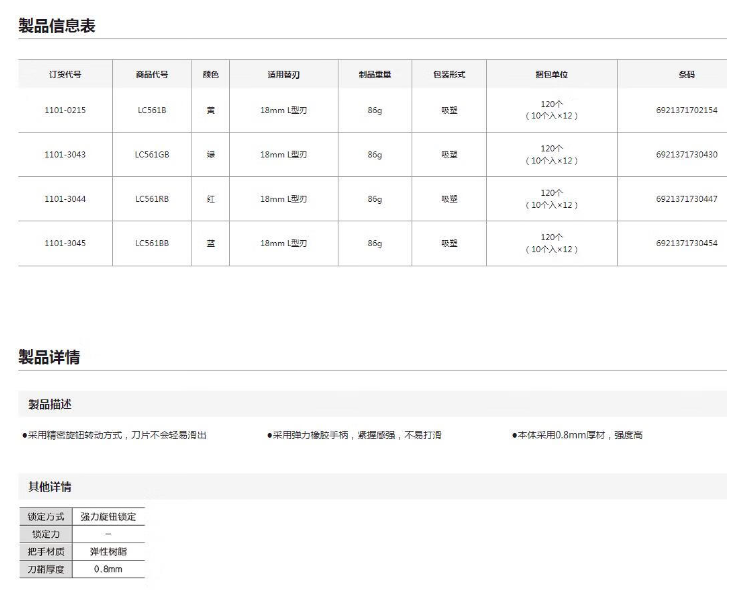Click the 锁定方式 row label
The width and height of the screenshot is (744, 590).
(46, 517)
